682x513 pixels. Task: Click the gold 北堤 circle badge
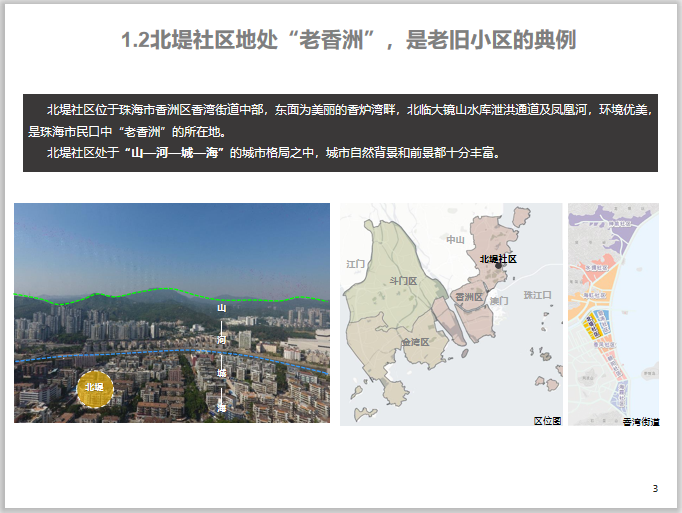95,388
